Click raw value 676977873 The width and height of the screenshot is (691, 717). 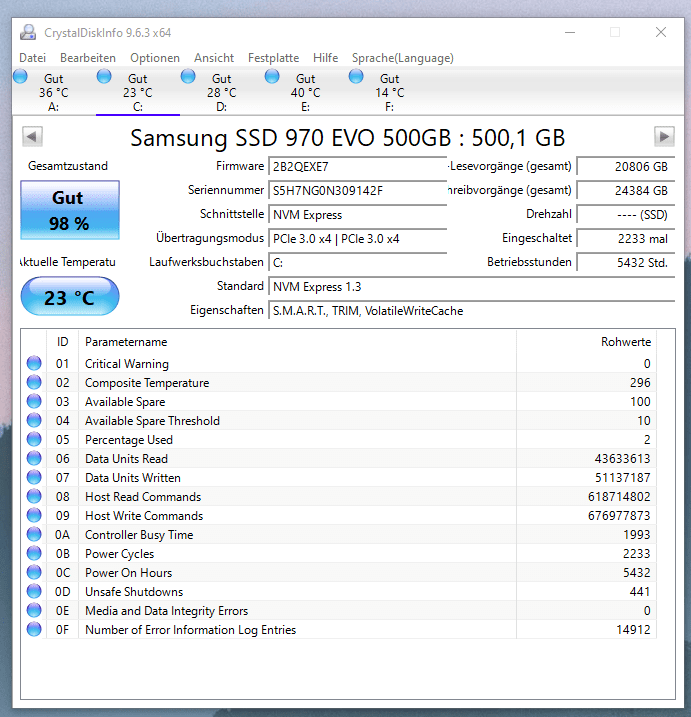[619, 516]
